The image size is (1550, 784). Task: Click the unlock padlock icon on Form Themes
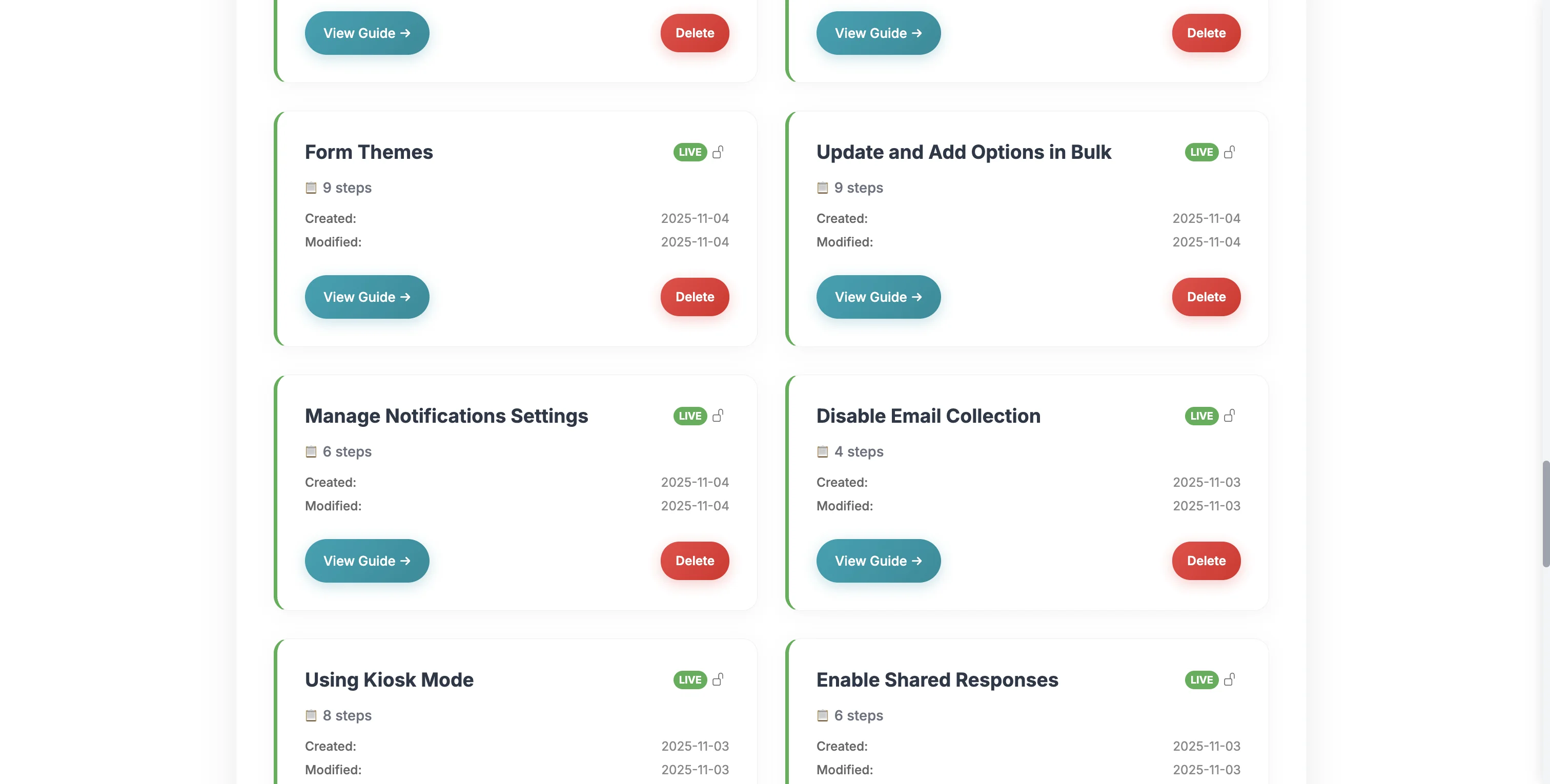coord(719,152)
